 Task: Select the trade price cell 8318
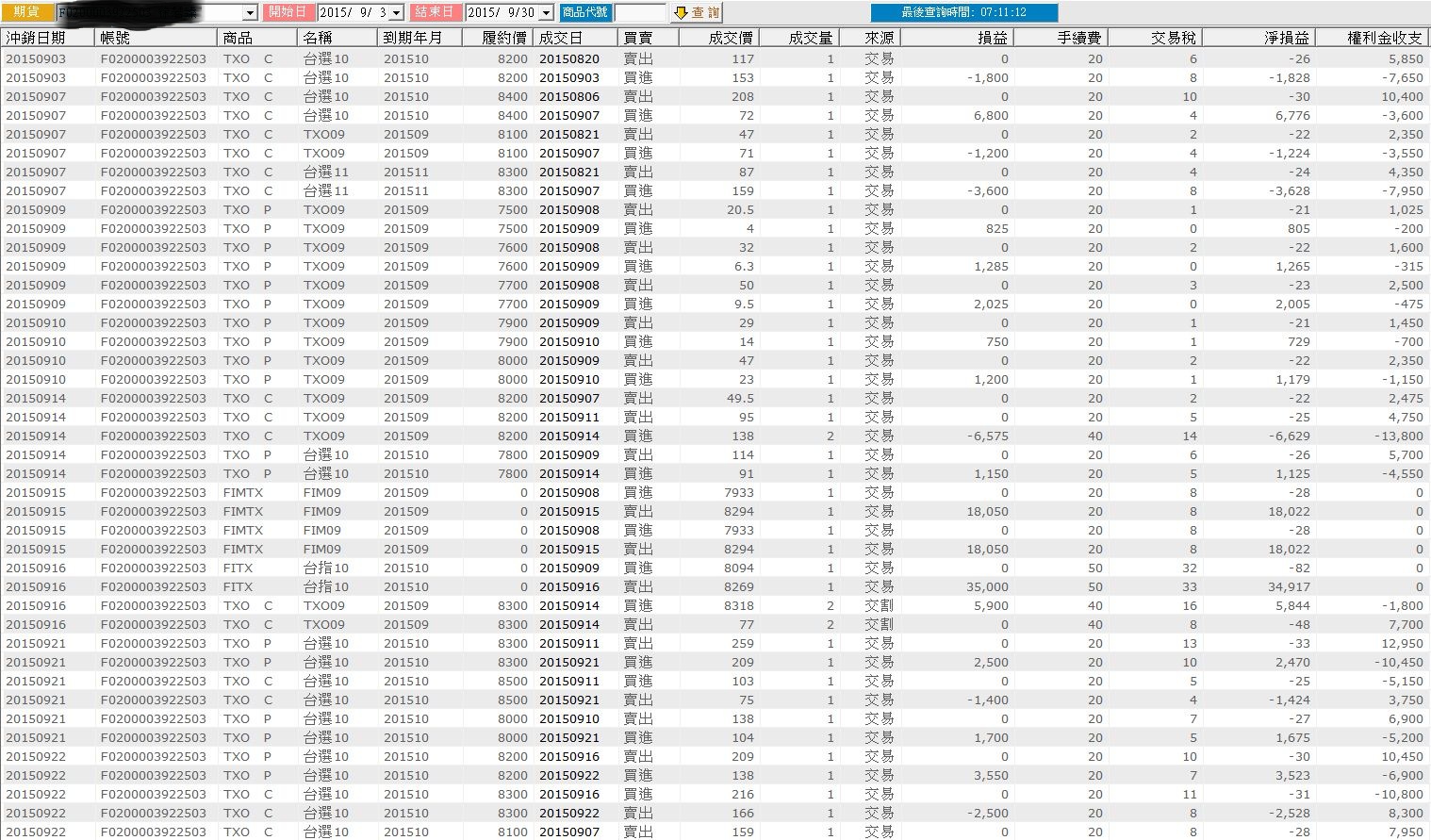[x=738, y=605]
